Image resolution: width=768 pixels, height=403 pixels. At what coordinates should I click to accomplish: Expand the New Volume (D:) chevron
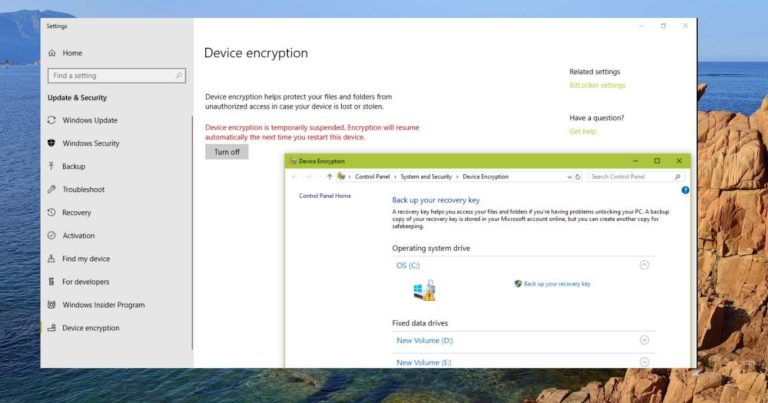[x=644, y=340]
